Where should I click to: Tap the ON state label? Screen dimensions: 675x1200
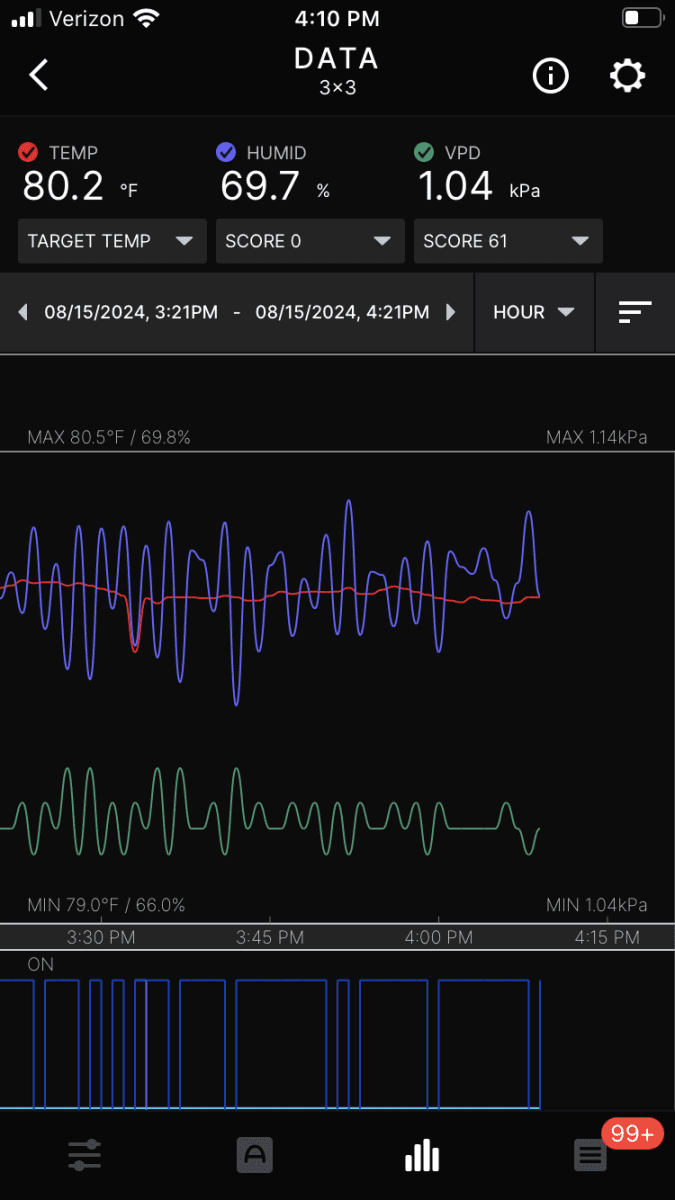41,964
